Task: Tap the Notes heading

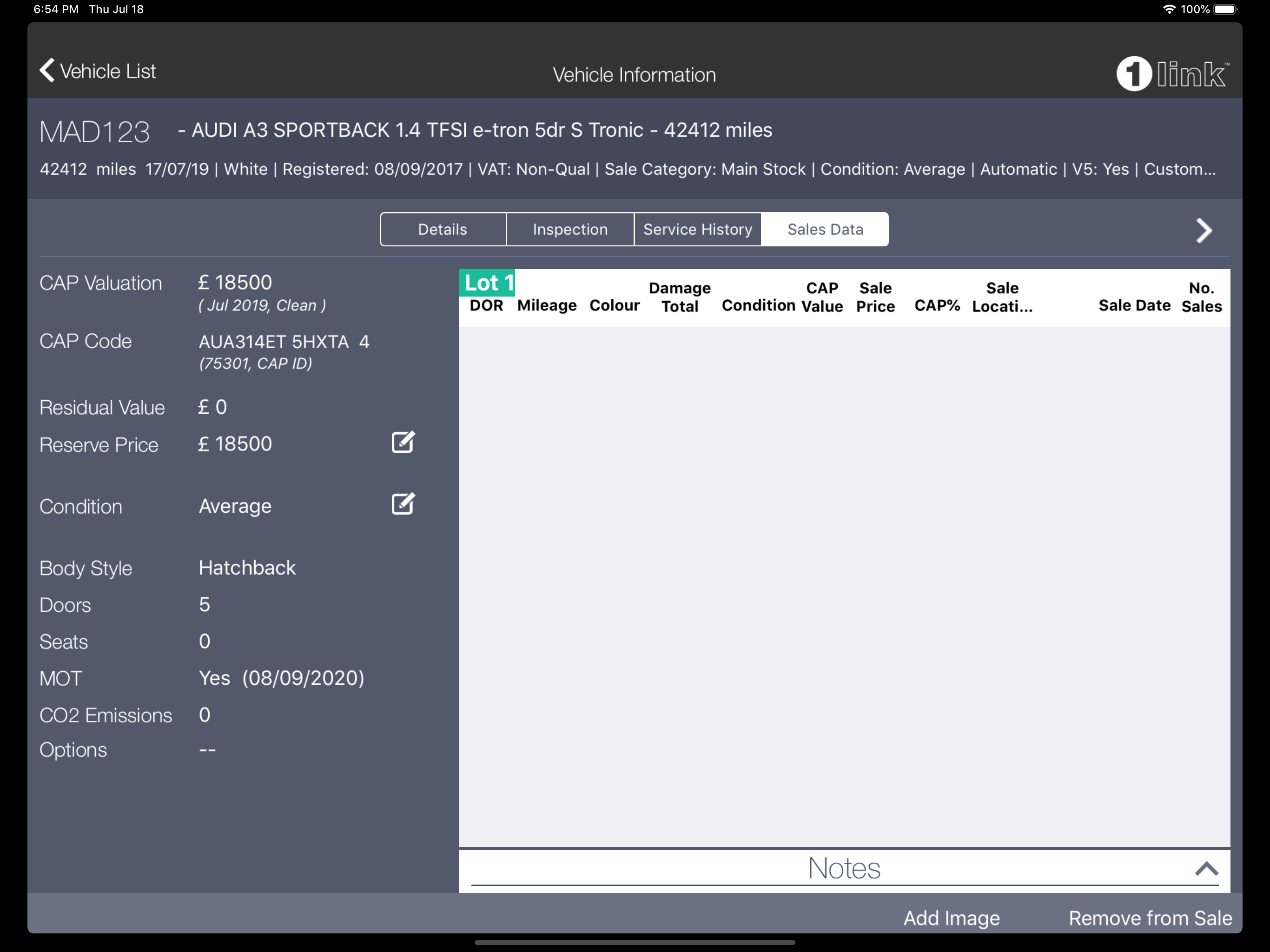Action: (x=844, y=868)
